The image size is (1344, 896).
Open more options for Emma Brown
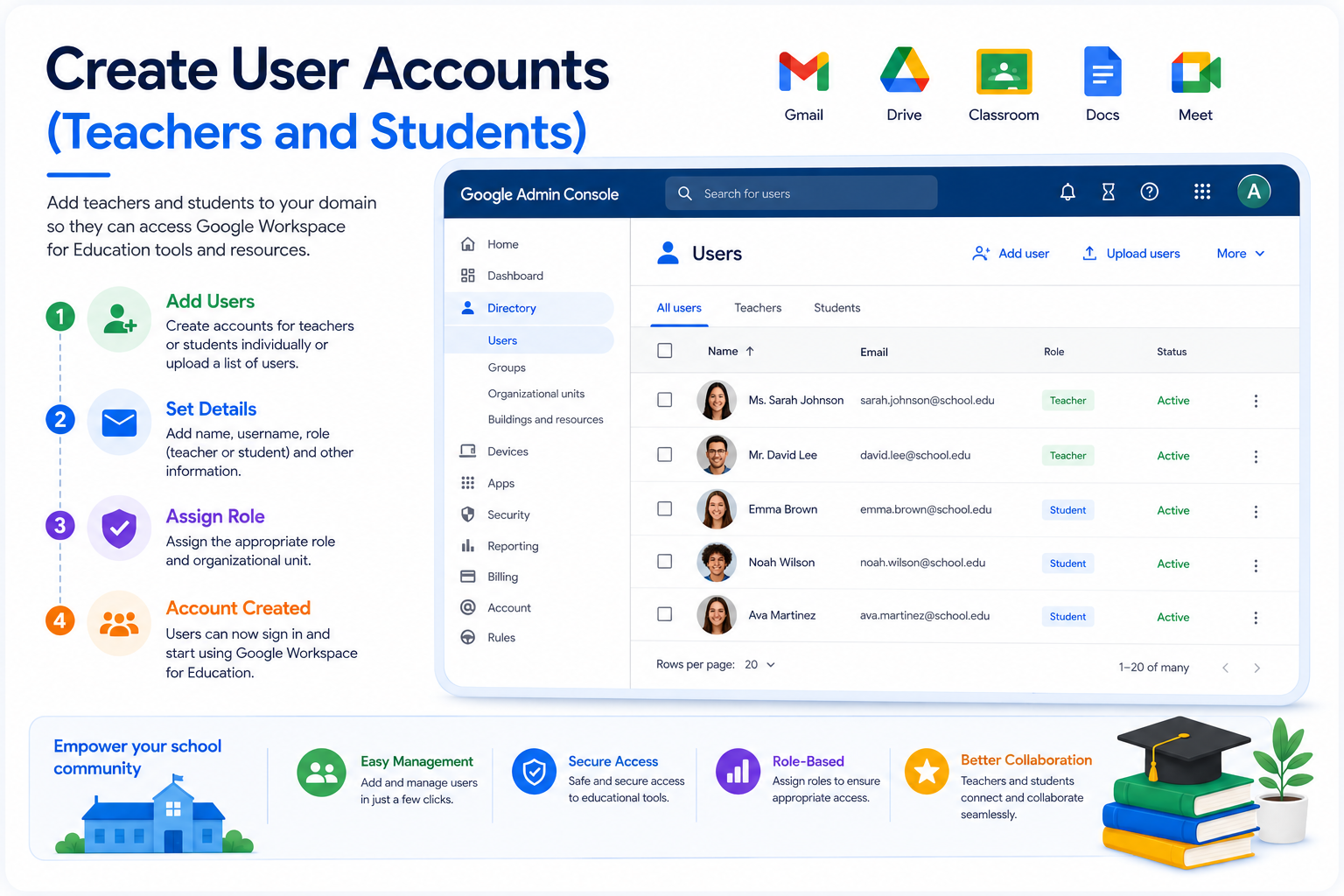coord(1256,512)
